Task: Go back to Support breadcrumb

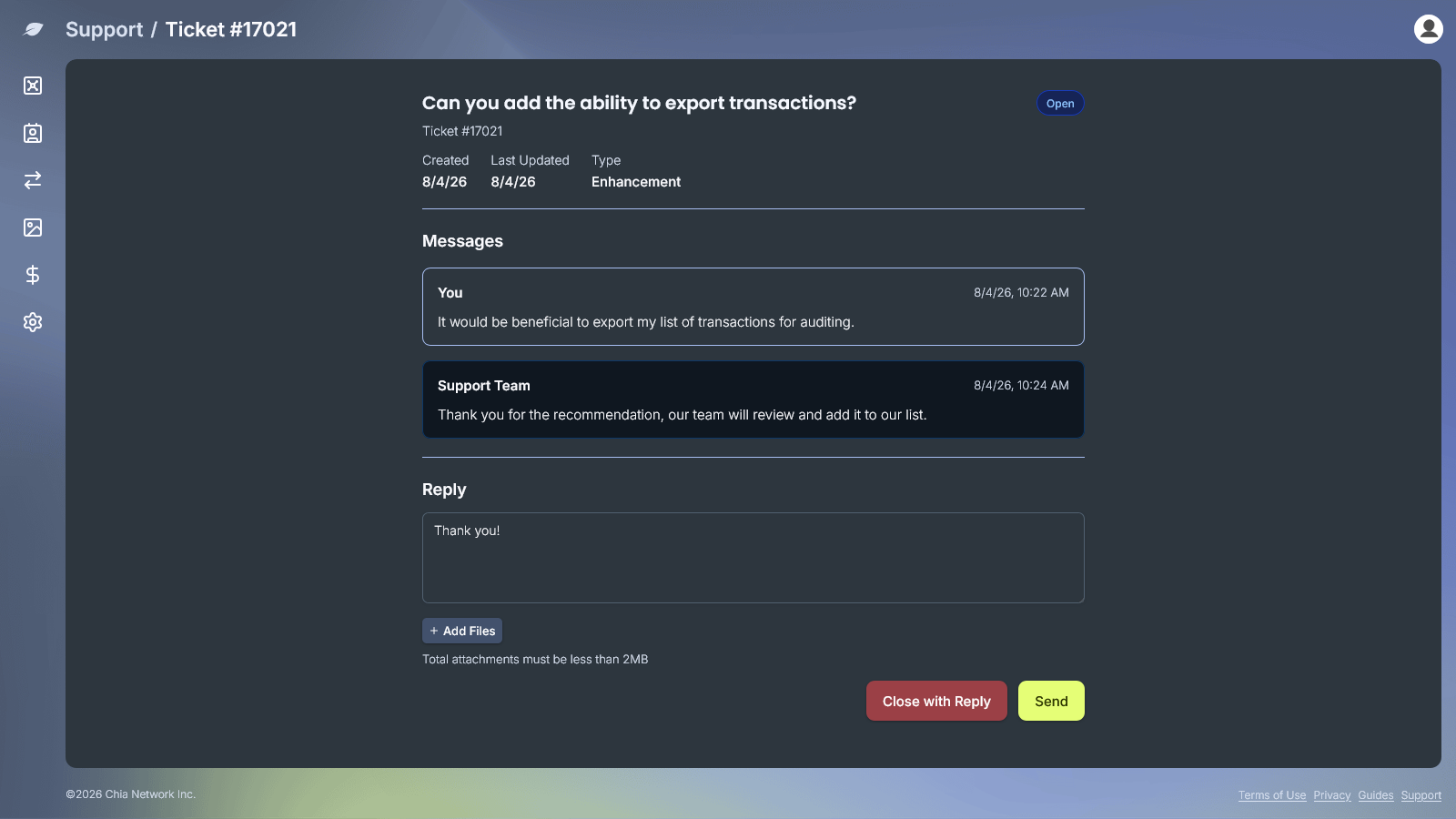Action: click(x=104, y=29)
